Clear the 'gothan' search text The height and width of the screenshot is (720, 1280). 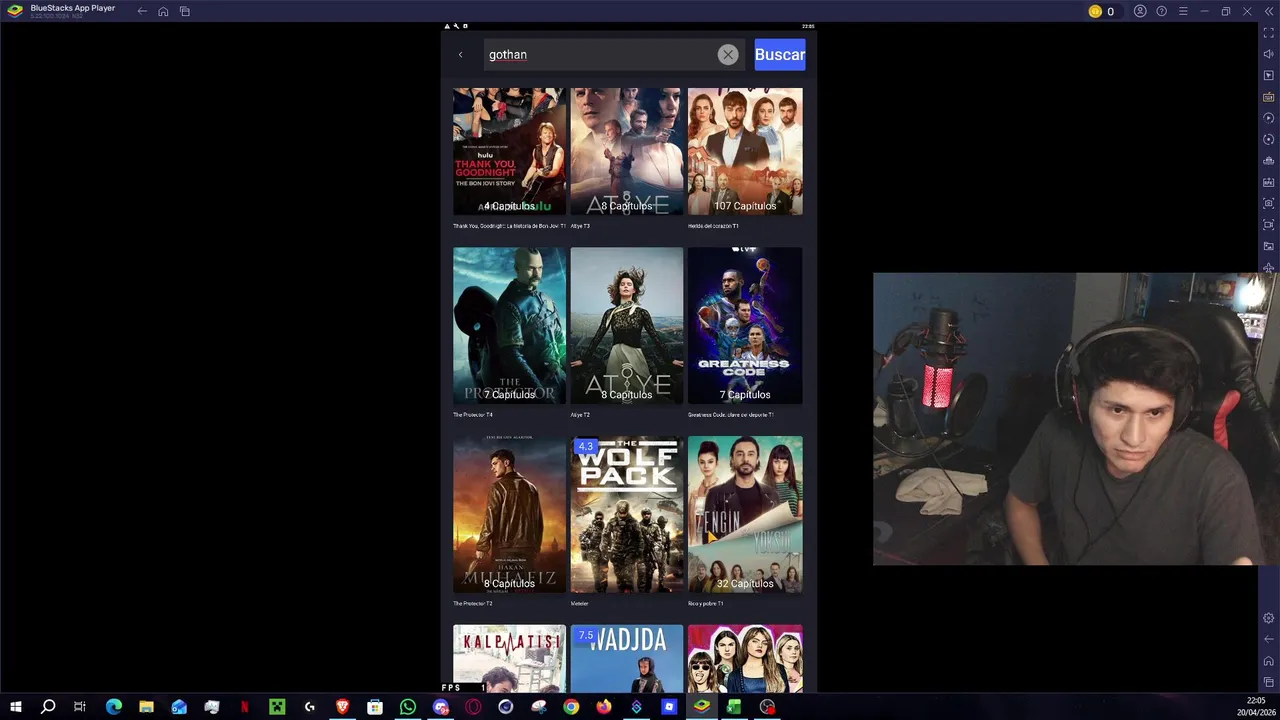(728, 55)
